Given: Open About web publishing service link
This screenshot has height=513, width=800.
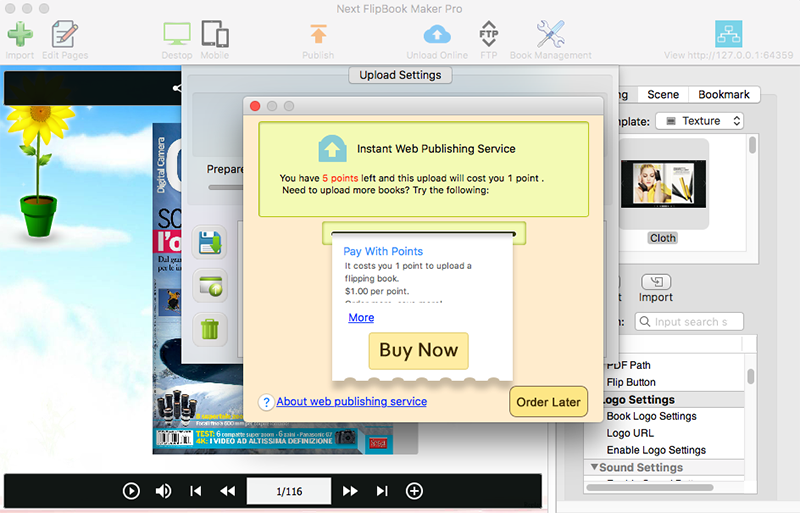Looking at the screenshot, I should pos(352,402).
